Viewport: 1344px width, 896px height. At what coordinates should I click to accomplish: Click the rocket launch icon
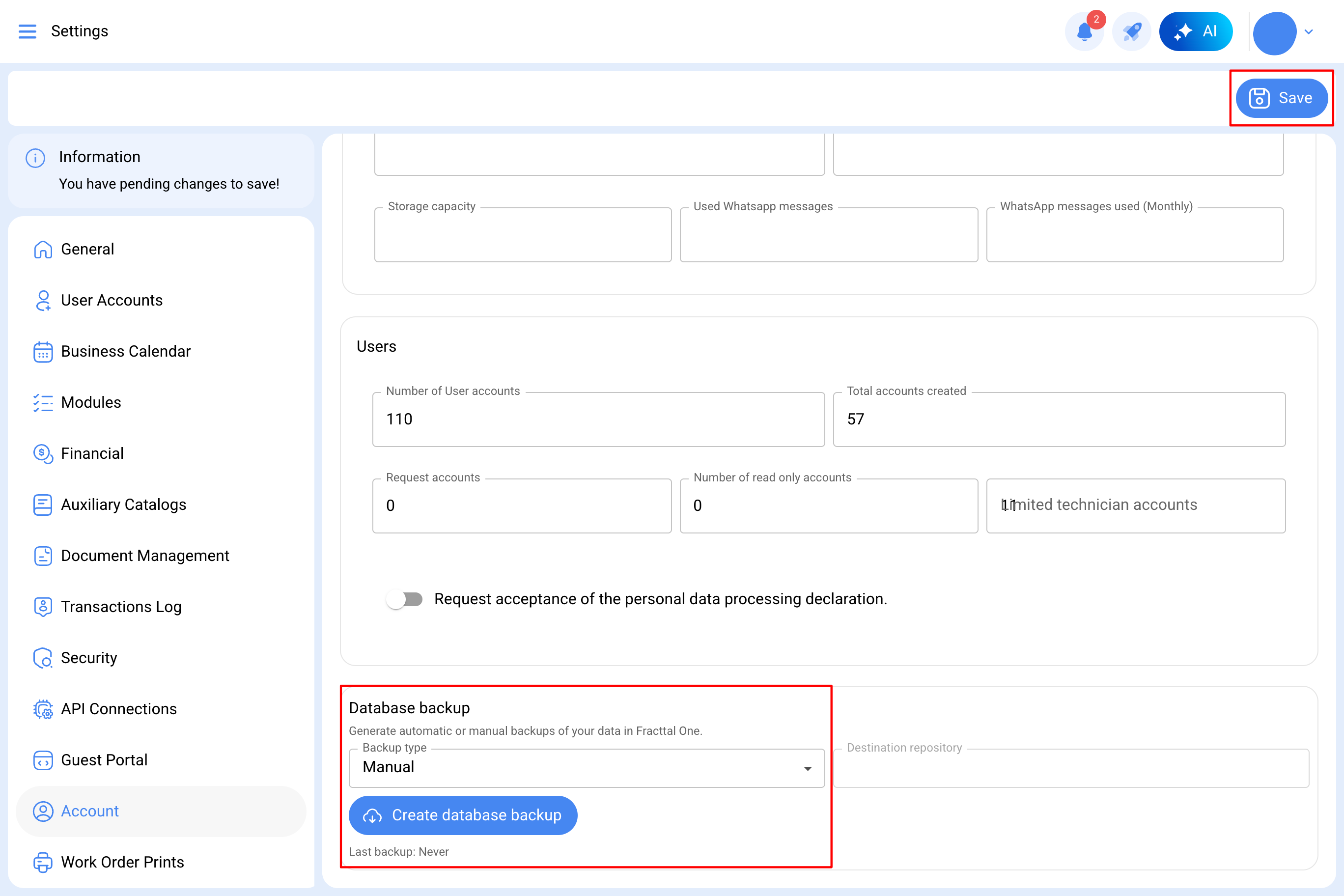click(x=1131, y=31)
